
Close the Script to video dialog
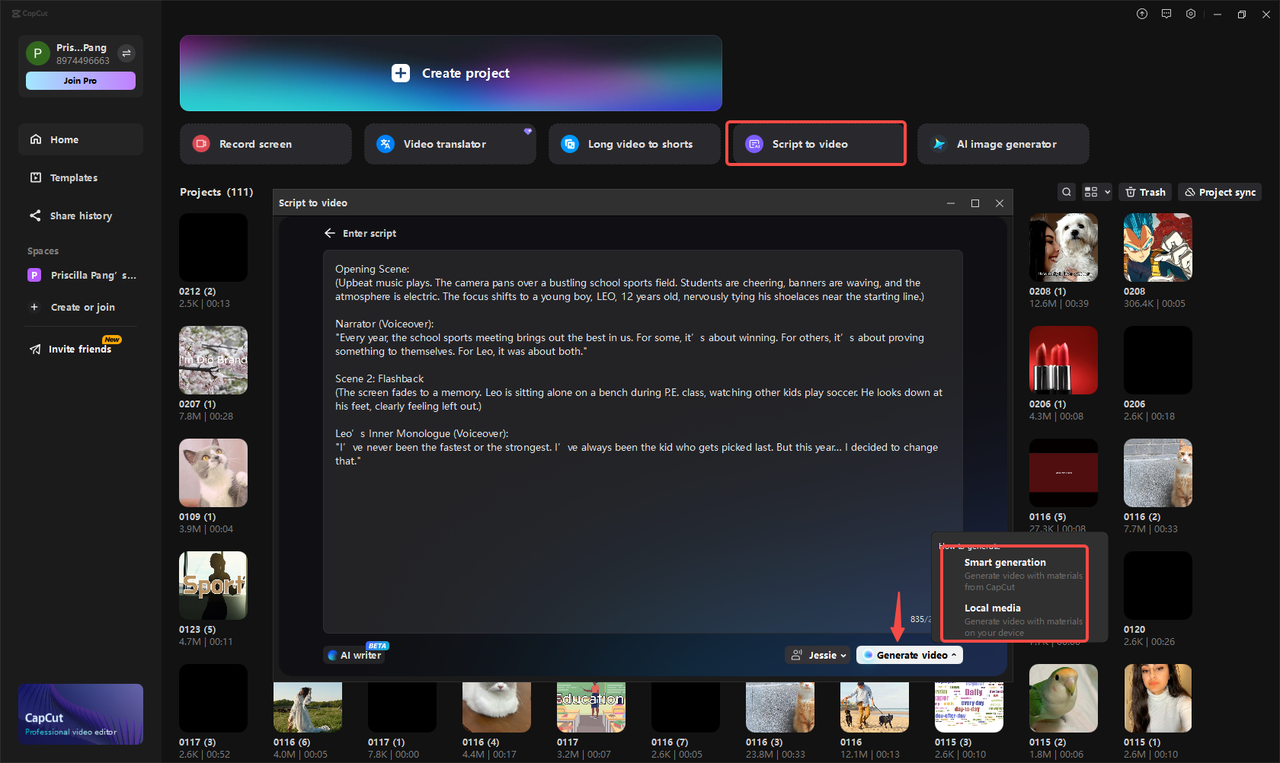999,203
